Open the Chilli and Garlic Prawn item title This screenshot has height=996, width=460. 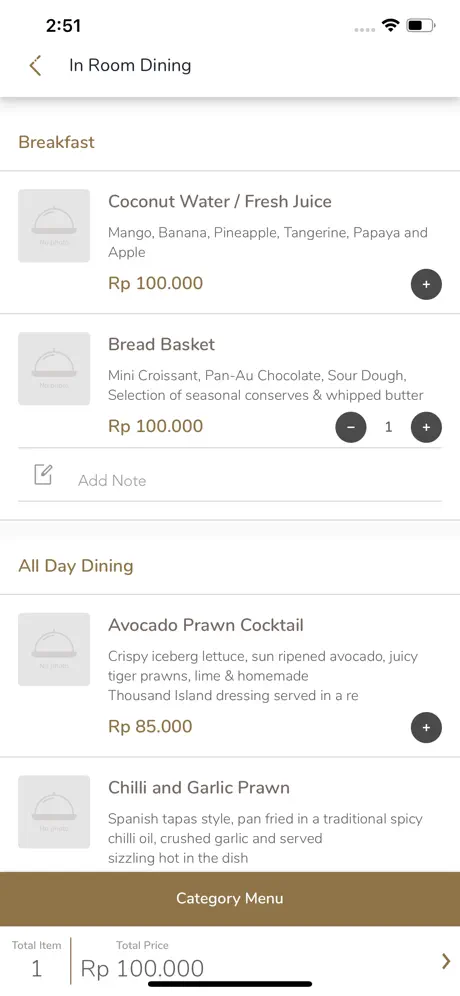coord(199,788)
